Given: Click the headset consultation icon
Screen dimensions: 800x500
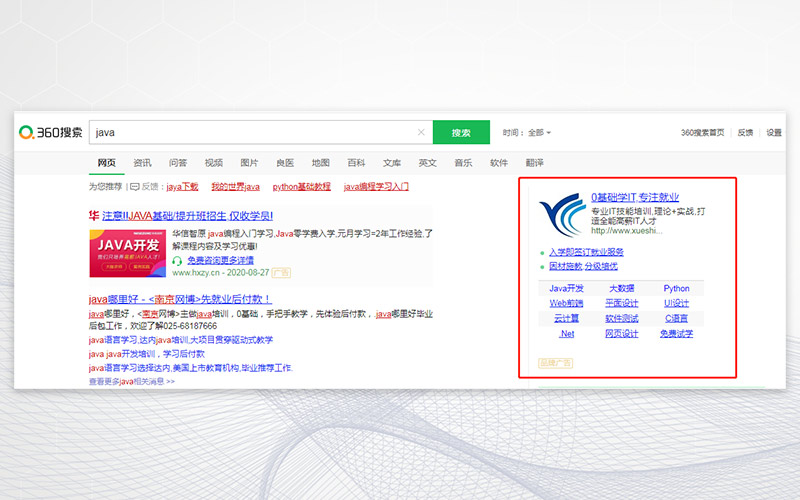Looking at the screenshot, I should click(177, 261).
